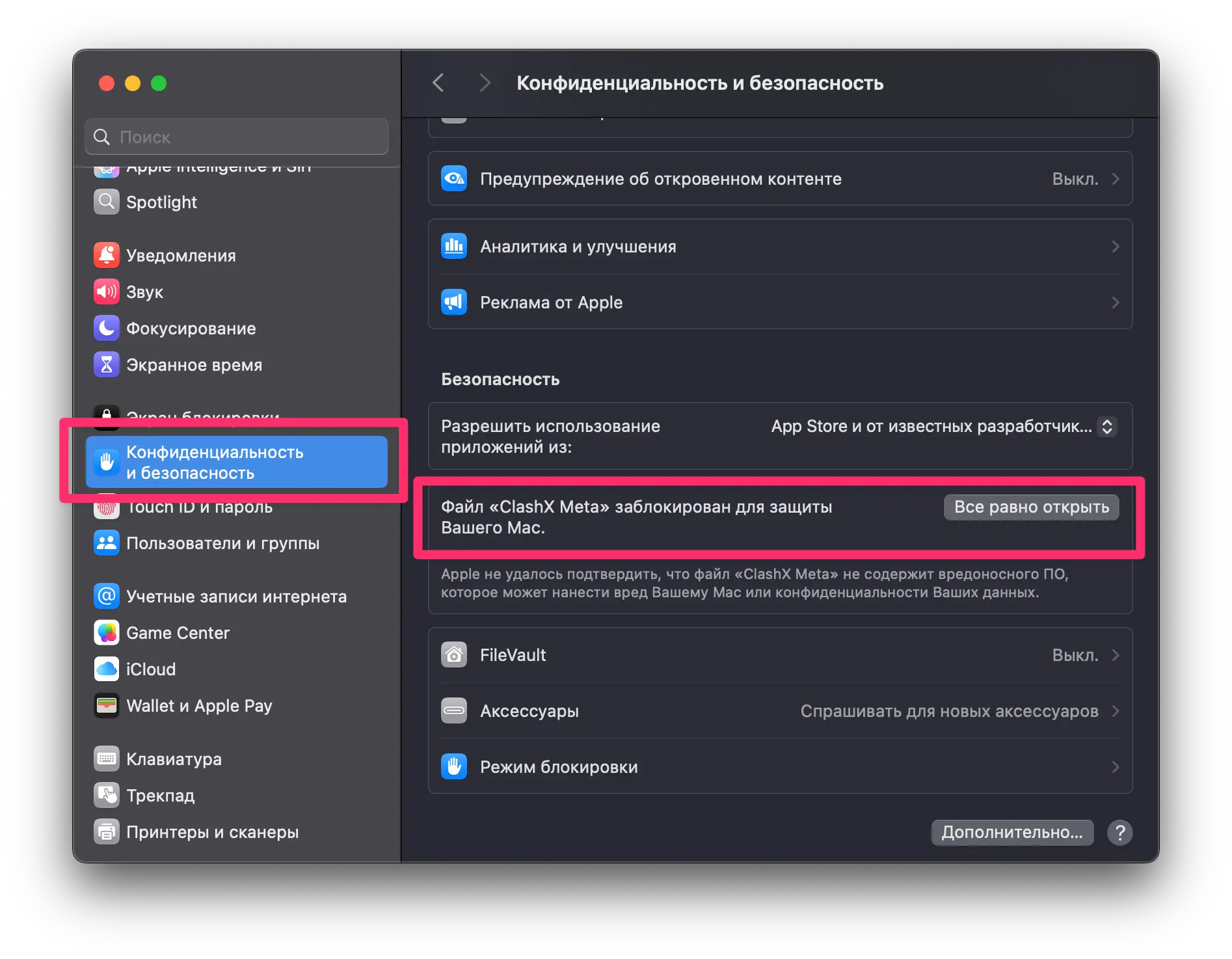Click the Wallet и Apple Pay icon

[x=107, y=705]
